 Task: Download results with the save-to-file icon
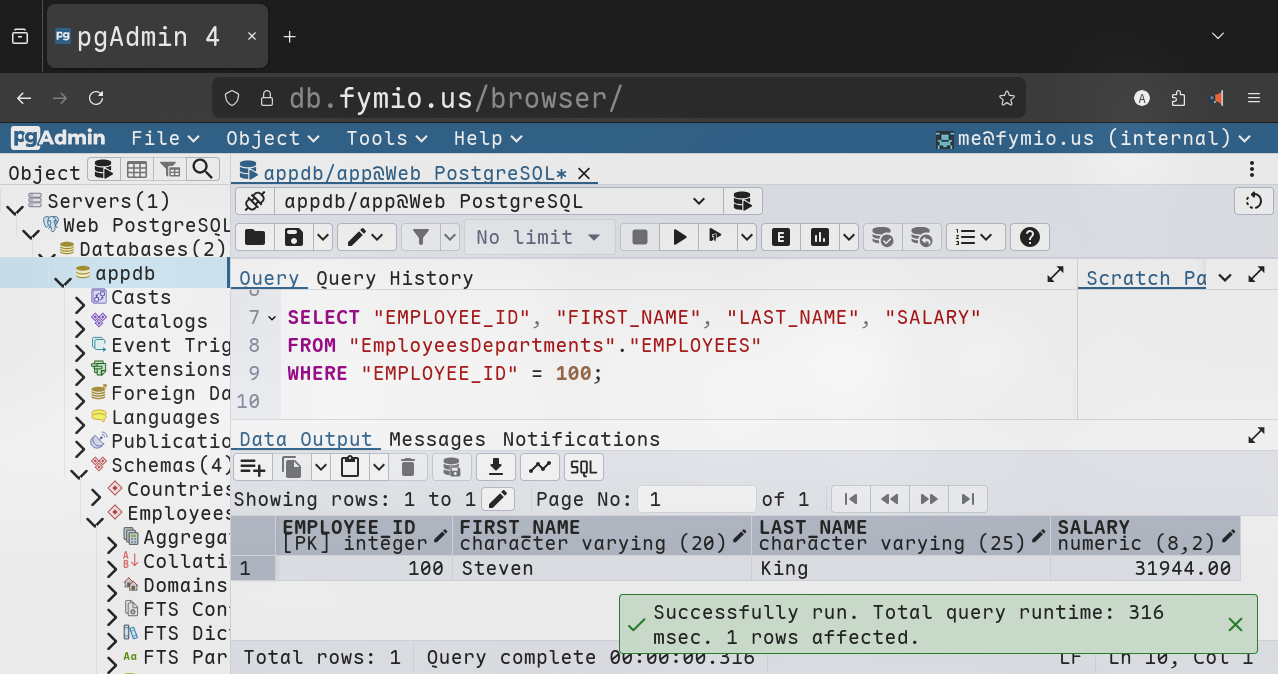click(x=495, y=467)
